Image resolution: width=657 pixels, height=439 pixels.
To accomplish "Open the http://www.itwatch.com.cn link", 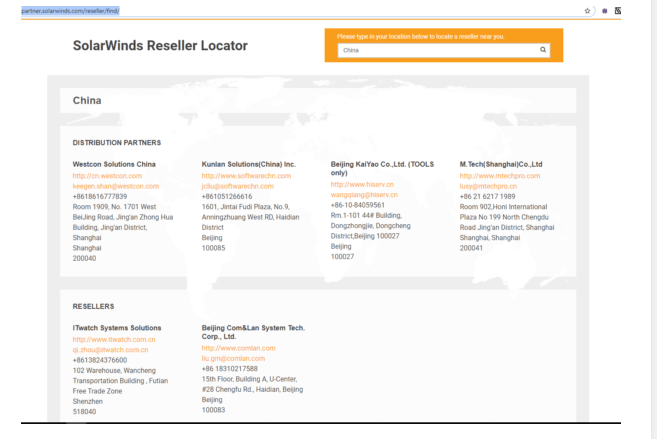I will coord(114,340).
